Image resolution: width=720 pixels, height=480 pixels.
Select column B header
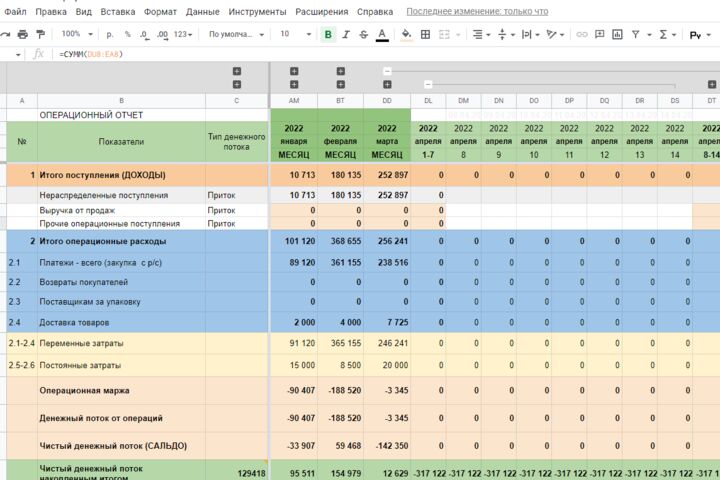(x=121, y=101)
